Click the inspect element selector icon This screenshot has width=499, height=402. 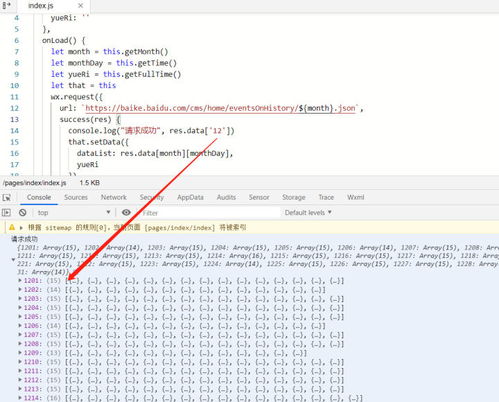tap(7, 197)
